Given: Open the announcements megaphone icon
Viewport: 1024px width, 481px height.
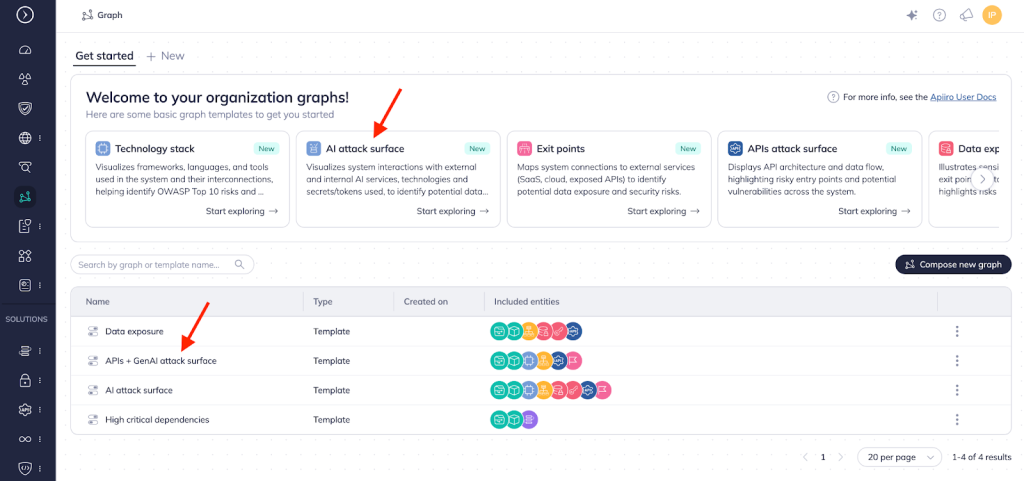Looking at the screenshot, I should [966, 15].
